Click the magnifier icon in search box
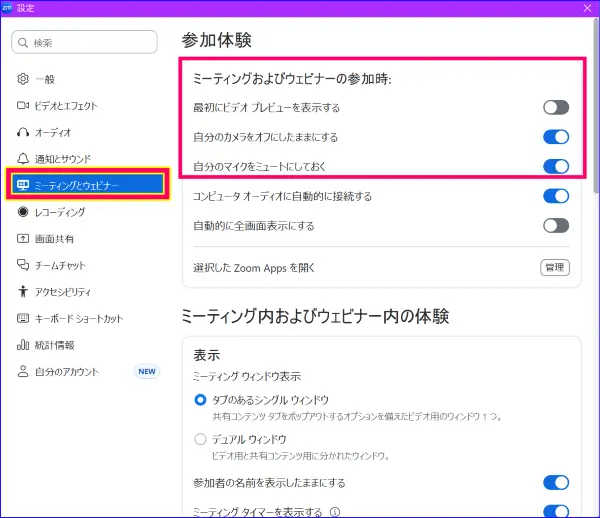 pos(23,42)
